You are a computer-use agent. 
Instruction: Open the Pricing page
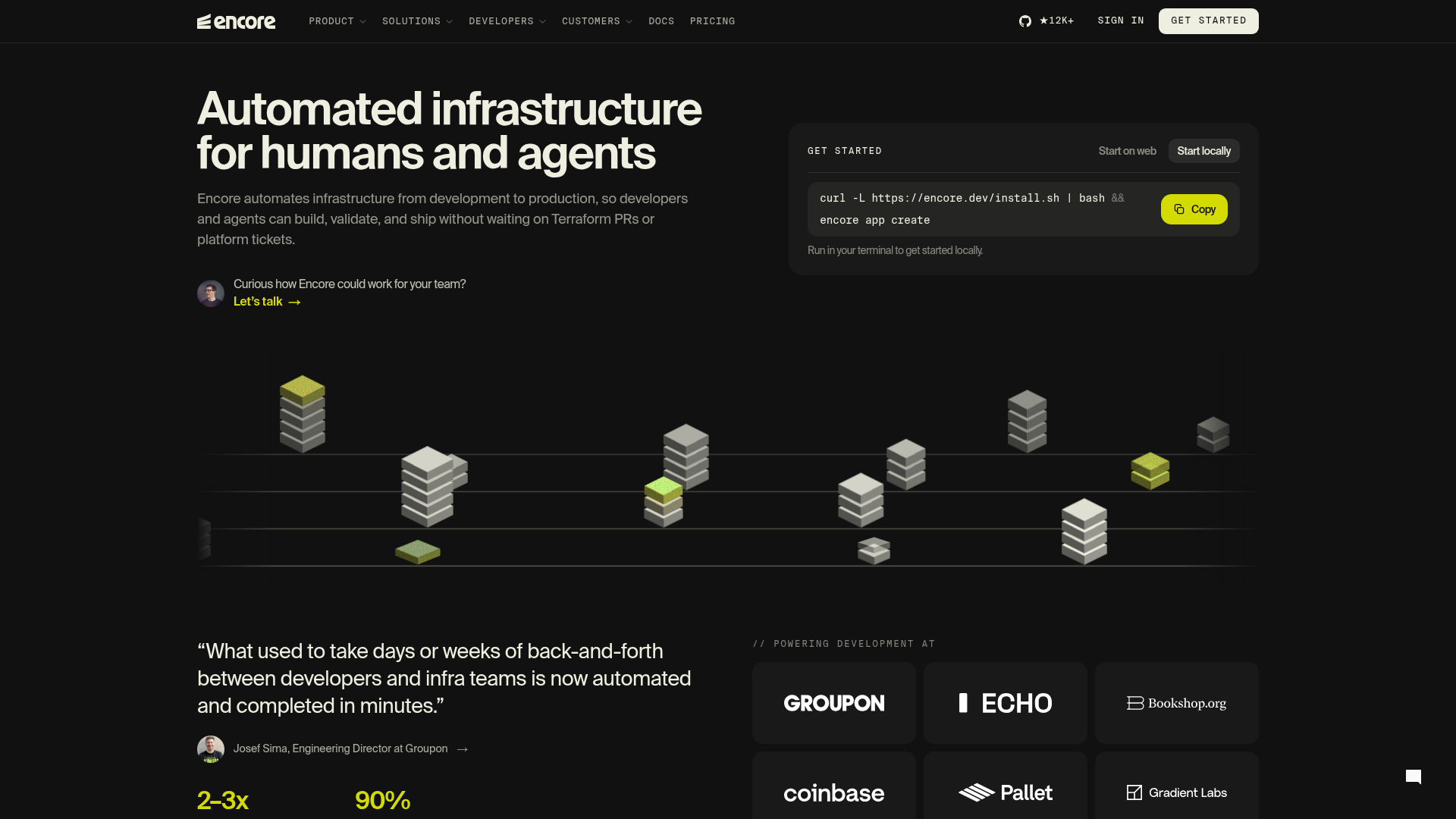(x=712, y=21)
